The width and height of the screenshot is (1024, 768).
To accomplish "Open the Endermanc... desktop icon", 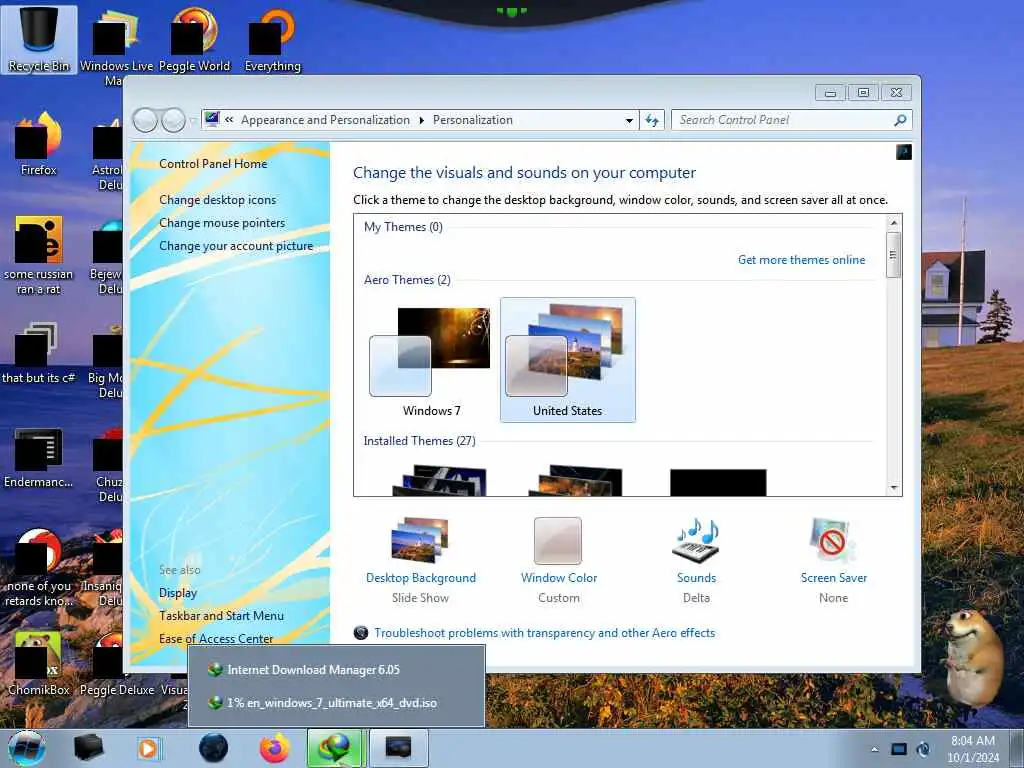I will pyautogui.click(x=39, y=457).
